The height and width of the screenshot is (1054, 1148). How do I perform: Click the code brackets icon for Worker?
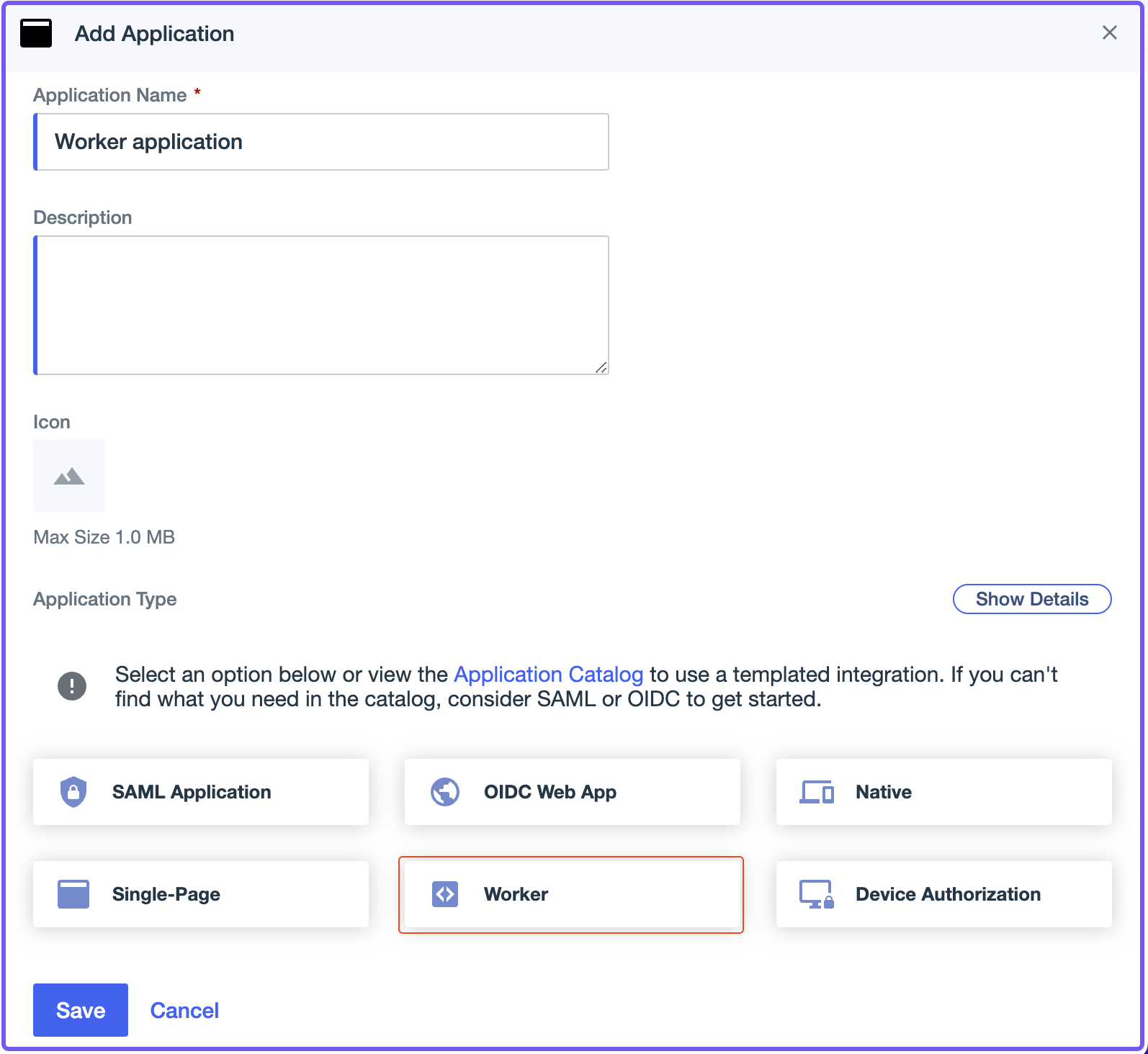point(445,894)
